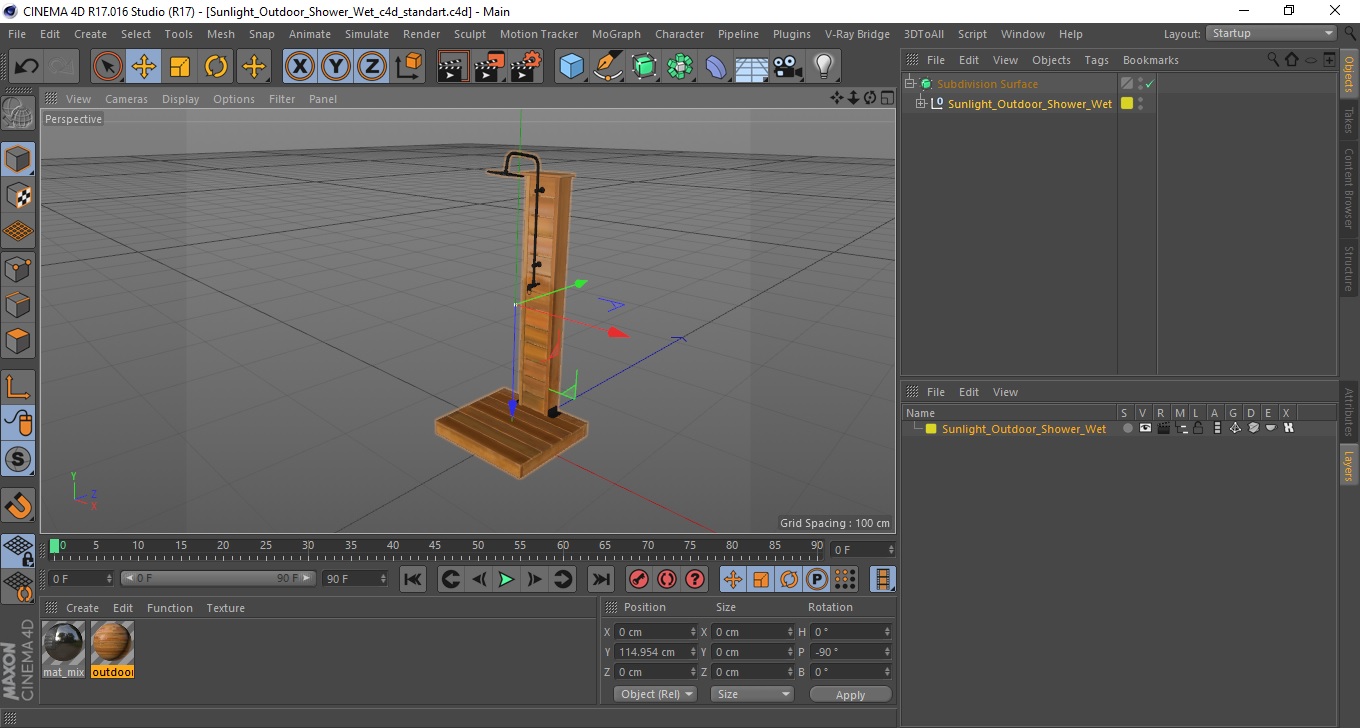This screenshot has width=1360, height=728.
Task: Switch coordinate system icon
Action: [408, 67]
